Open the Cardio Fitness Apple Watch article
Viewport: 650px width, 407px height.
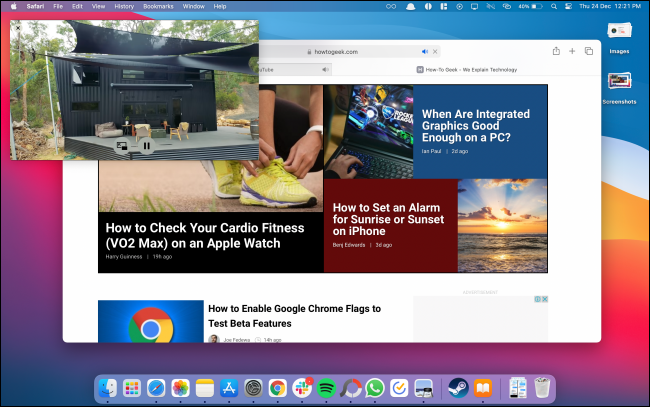(205, 235)
